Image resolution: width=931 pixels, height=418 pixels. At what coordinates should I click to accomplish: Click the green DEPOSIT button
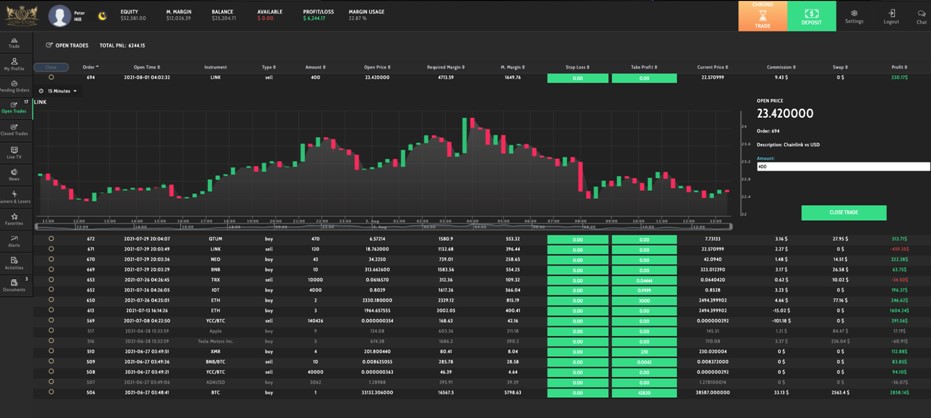coord(812,16)
